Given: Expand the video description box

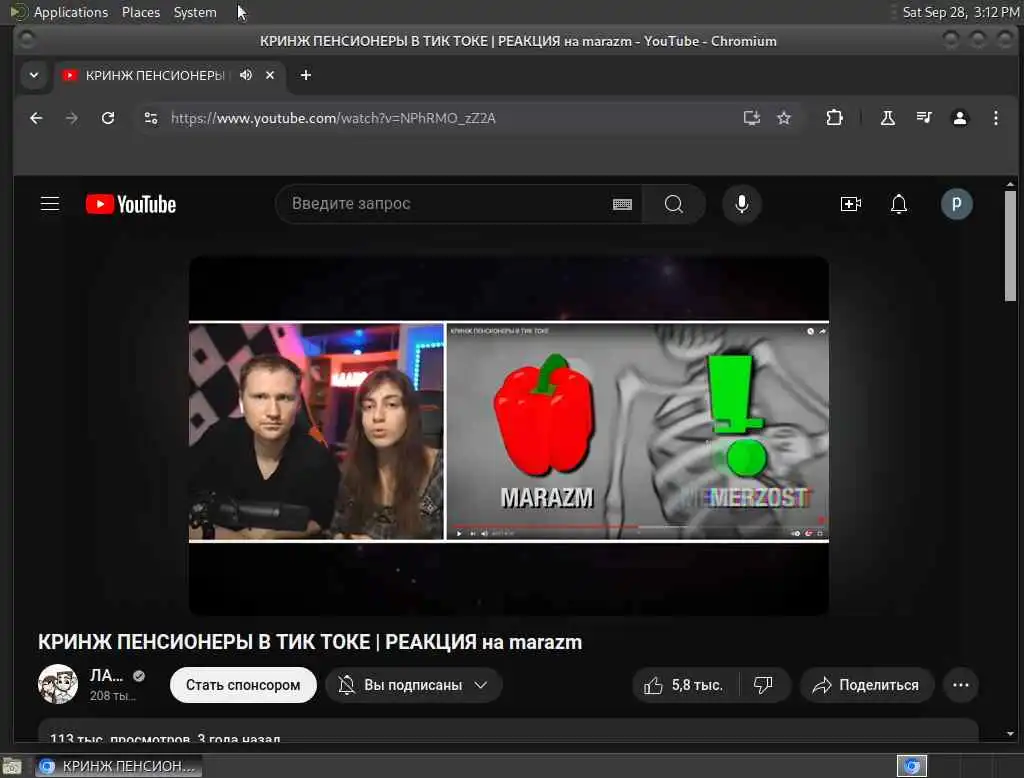Looking at the screenshot, I should click(508, 731).
